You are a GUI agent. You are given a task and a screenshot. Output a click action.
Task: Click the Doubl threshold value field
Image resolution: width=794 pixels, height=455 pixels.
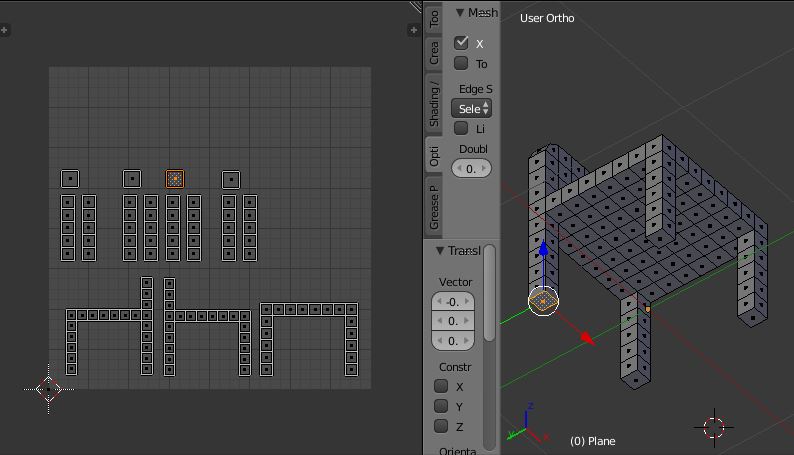[471, 169]
